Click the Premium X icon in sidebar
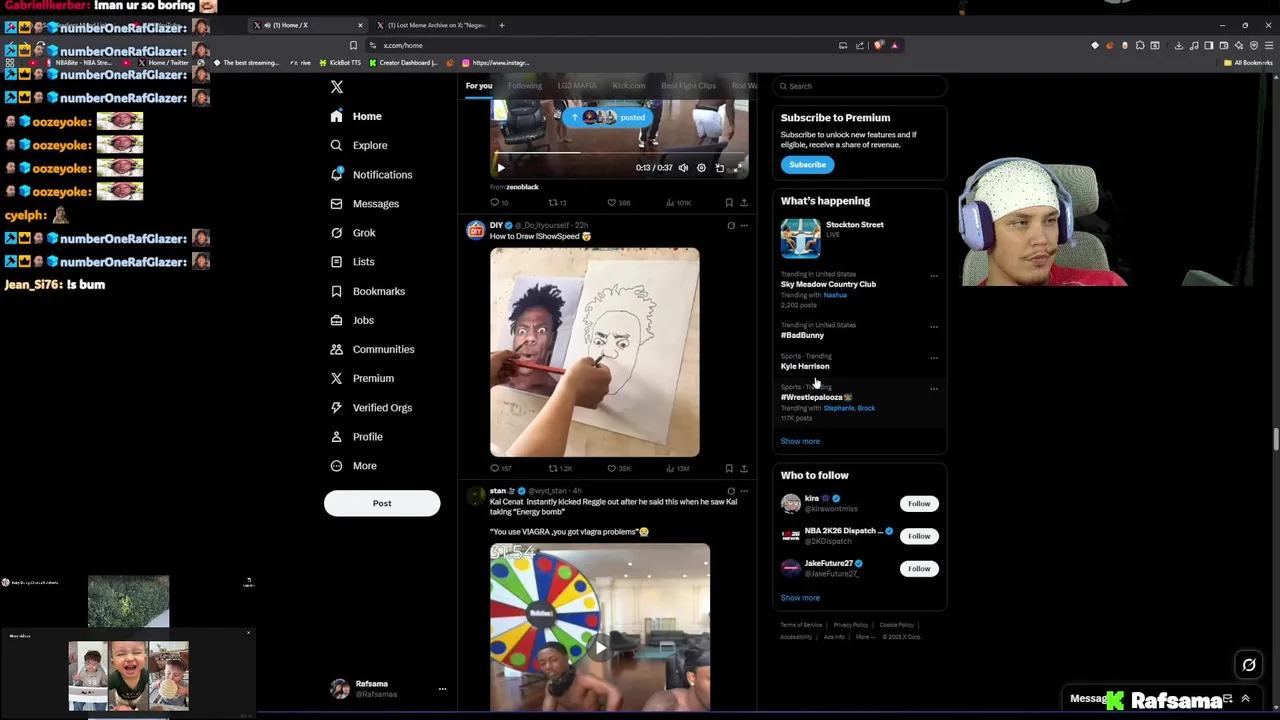1280x720 pixels. (336, 378)
